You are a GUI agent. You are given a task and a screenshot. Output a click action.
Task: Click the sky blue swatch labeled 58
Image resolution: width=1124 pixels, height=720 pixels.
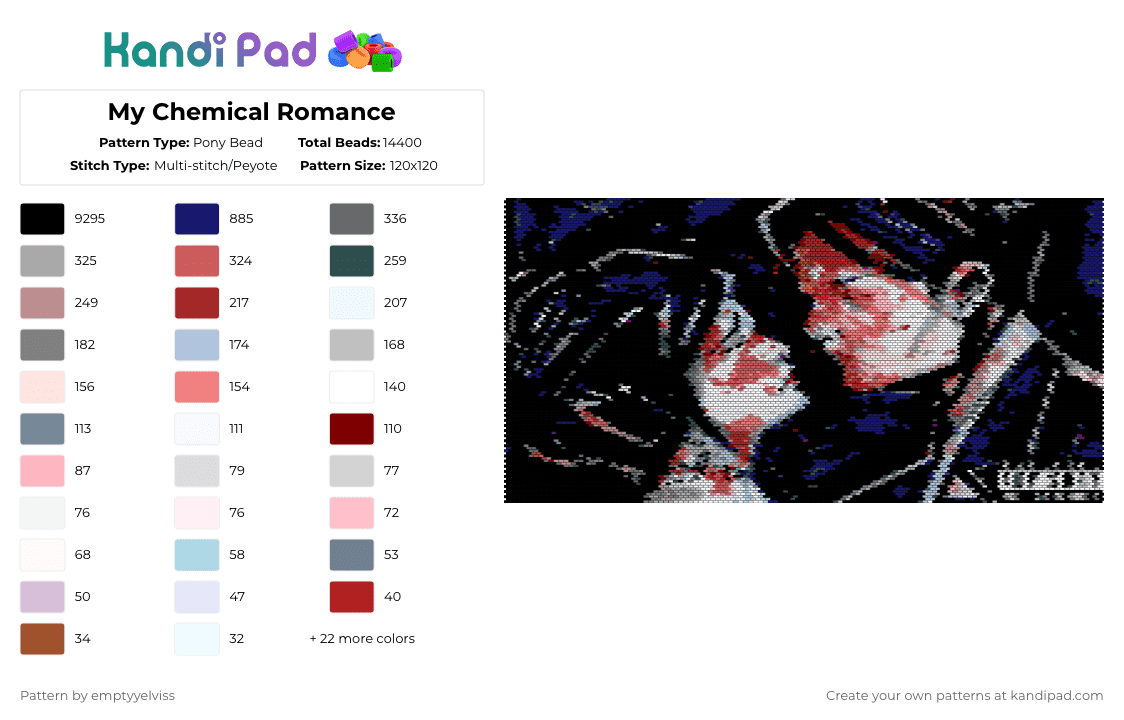(x=197, y=555)
